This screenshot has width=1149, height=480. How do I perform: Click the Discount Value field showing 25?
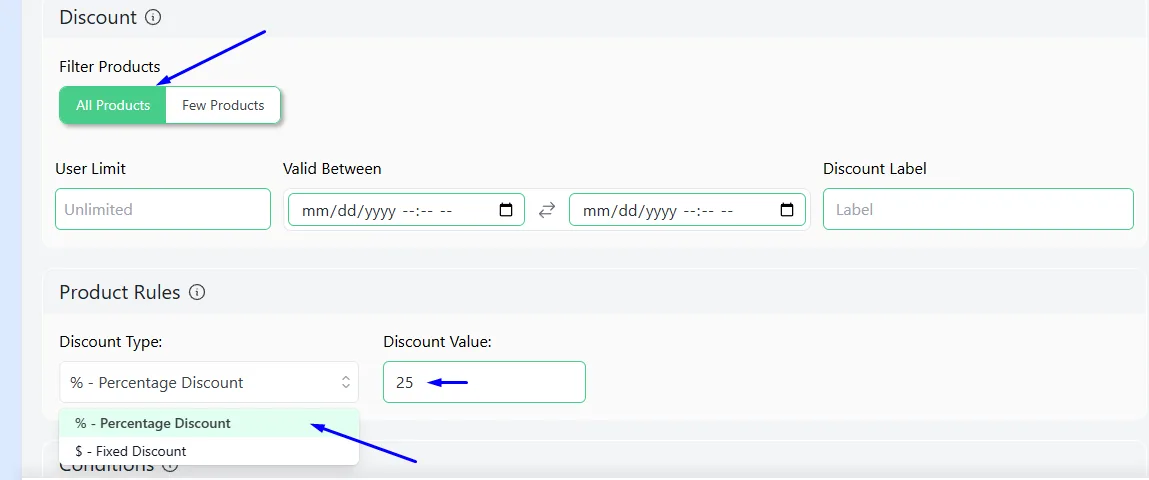coord(484,382)
